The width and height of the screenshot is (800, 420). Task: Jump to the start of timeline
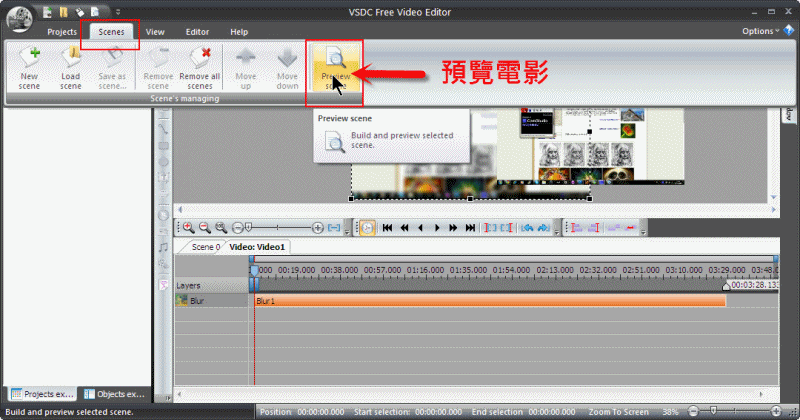387,228
